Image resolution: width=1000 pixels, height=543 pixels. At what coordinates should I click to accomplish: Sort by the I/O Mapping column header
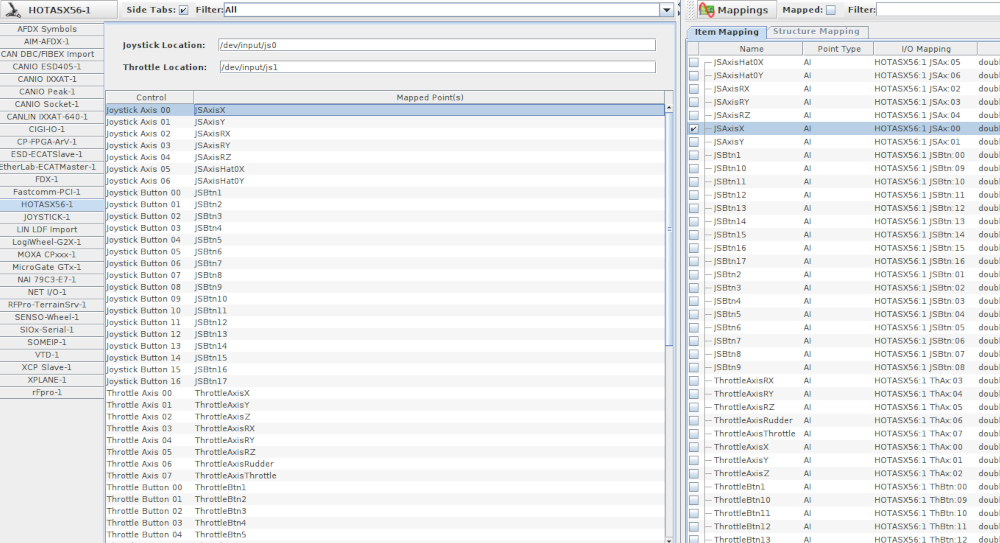tap(925, 49)
